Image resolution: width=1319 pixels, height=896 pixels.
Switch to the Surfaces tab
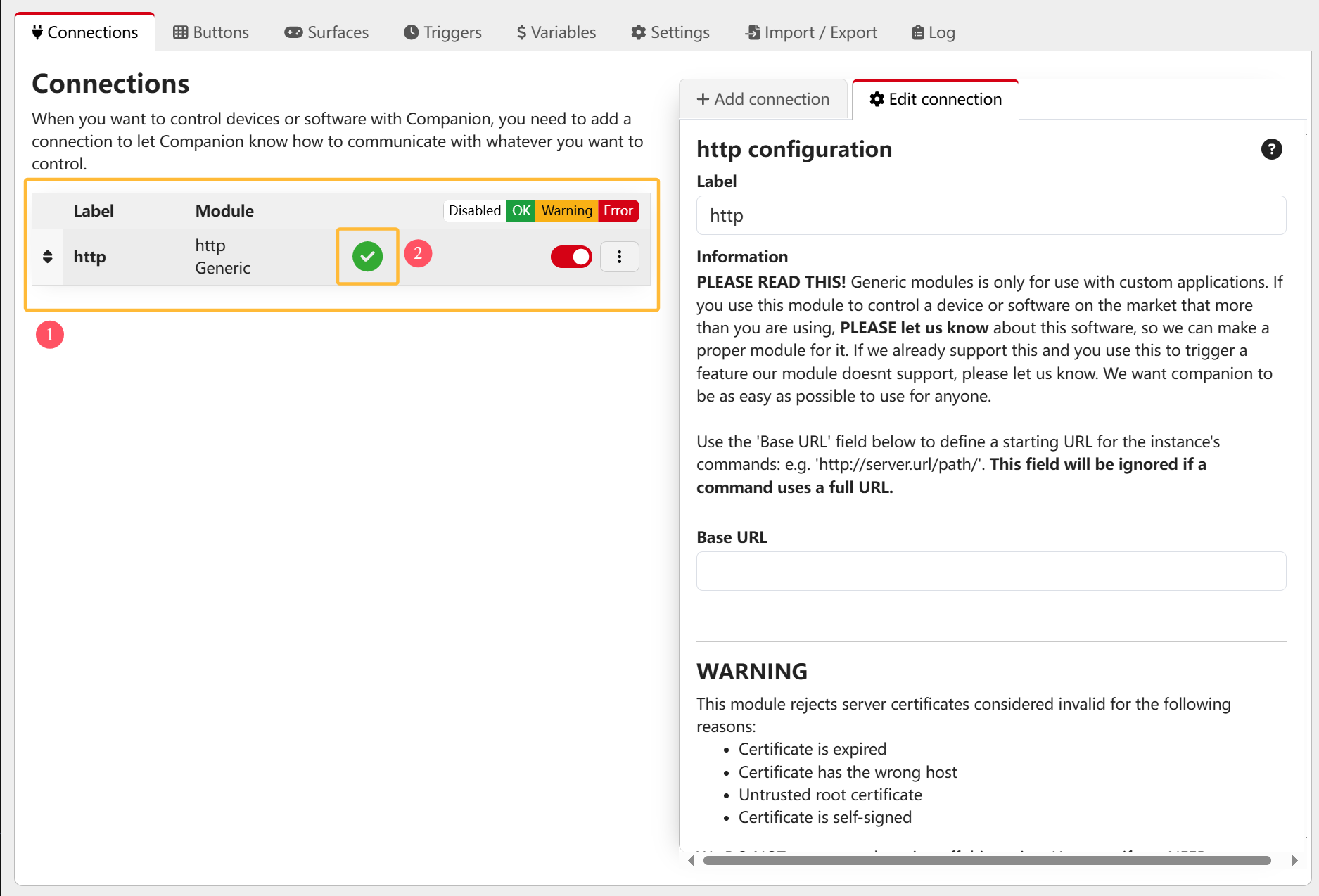(326, 32)
